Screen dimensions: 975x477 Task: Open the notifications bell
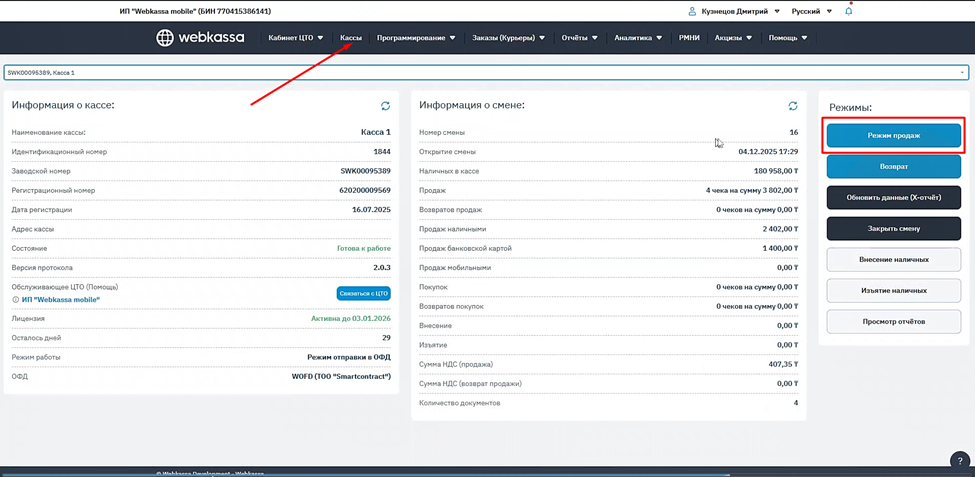pos(849,11)
